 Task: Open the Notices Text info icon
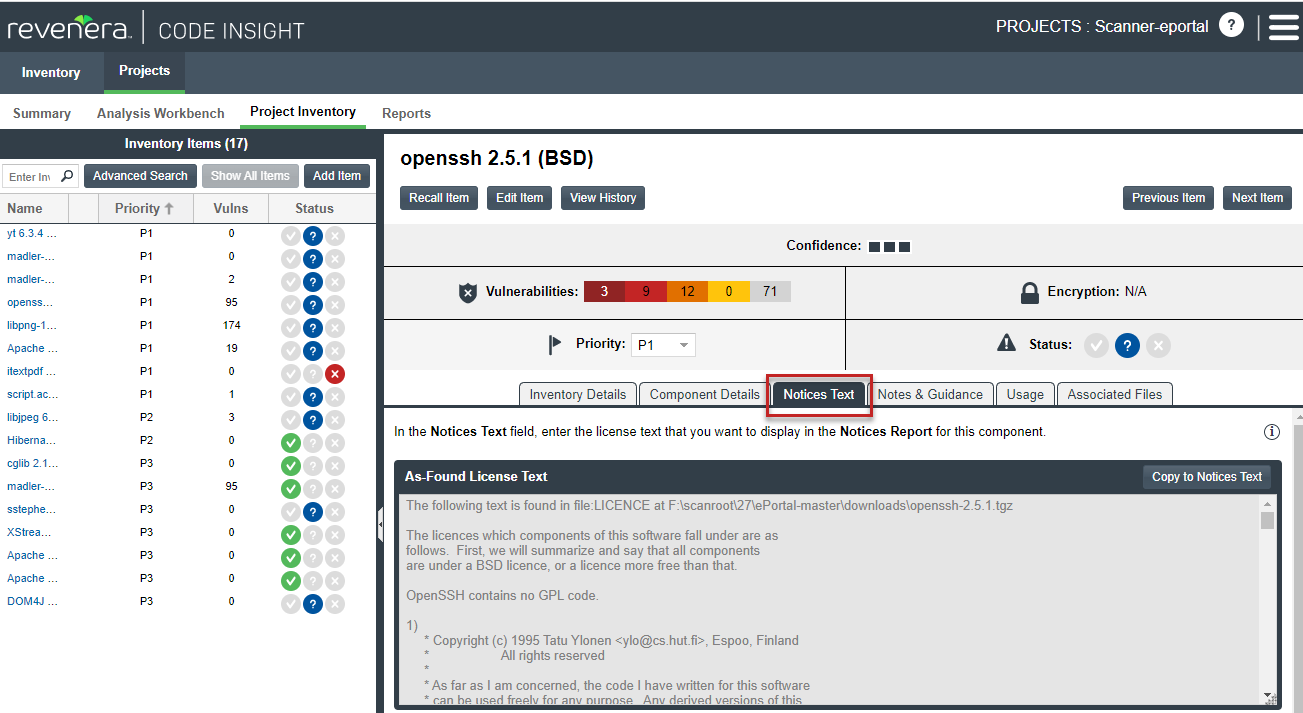coord(1272,432)
